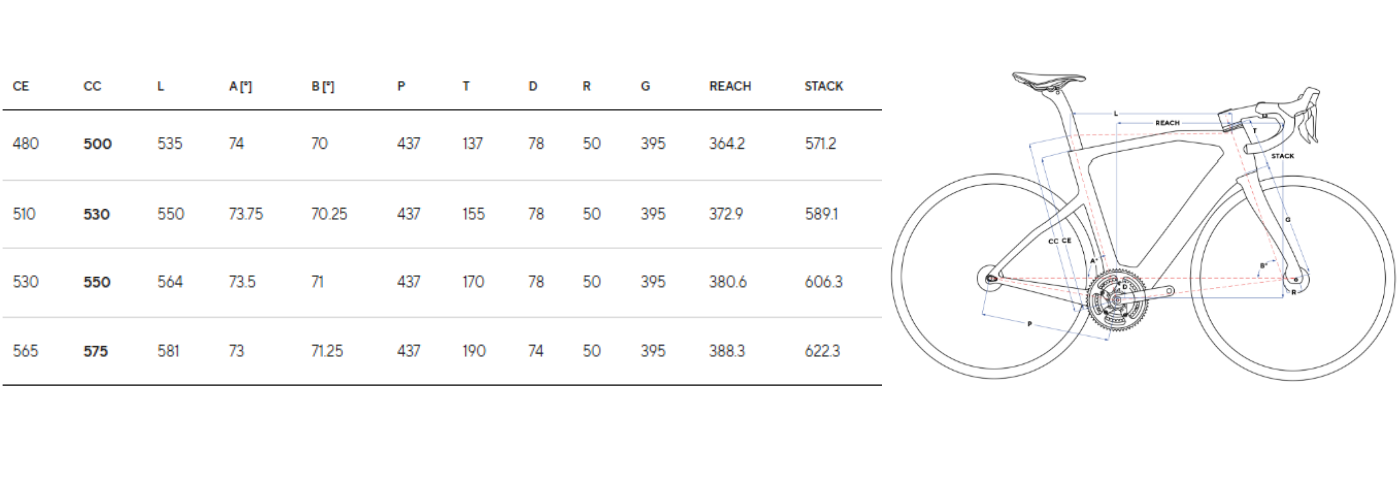This screenshot has width=1400, height=500.
Task: Select the bold 530 frame size
Action: (97, 214)
